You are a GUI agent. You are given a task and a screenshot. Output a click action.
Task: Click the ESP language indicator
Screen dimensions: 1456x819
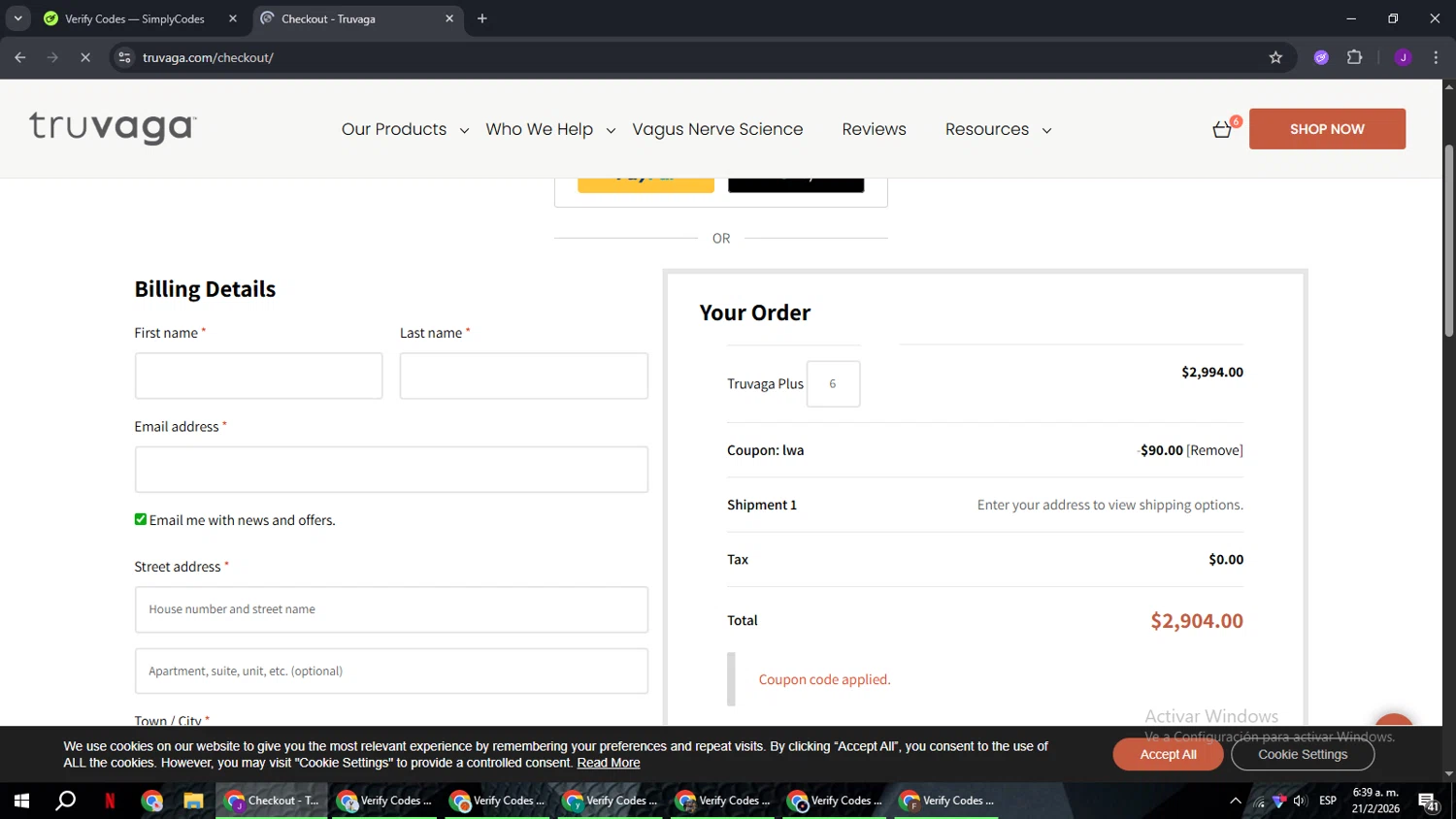point(1328,801)
